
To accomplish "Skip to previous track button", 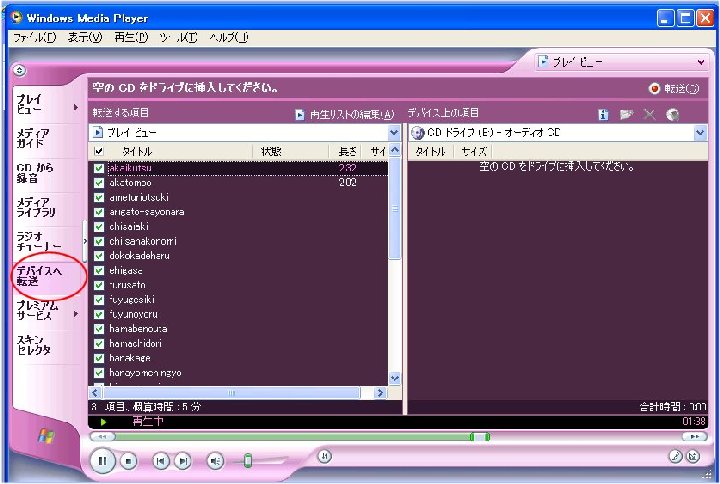I will [161, 461].
